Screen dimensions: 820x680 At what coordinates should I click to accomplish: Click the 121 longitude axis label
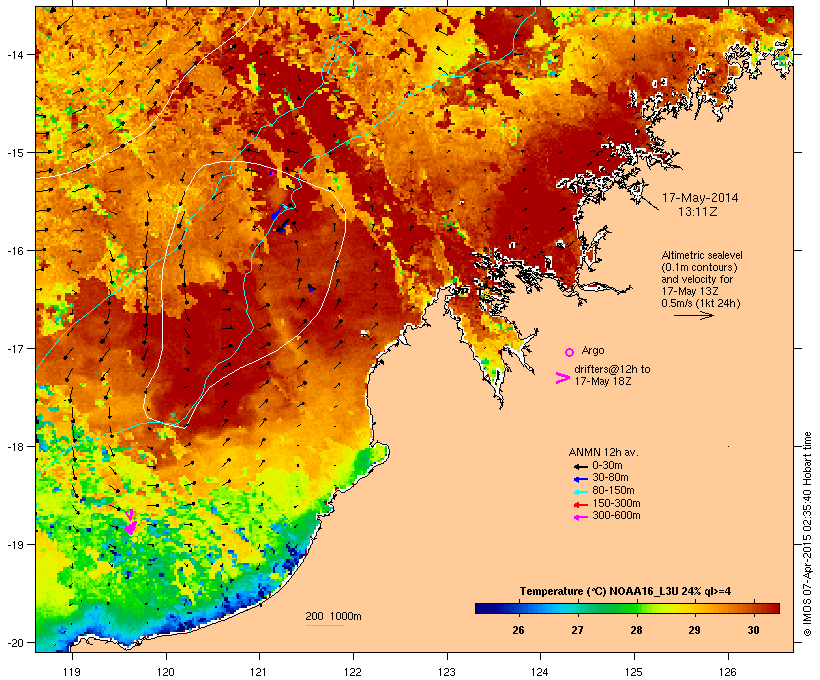click(x=259, y=672)
